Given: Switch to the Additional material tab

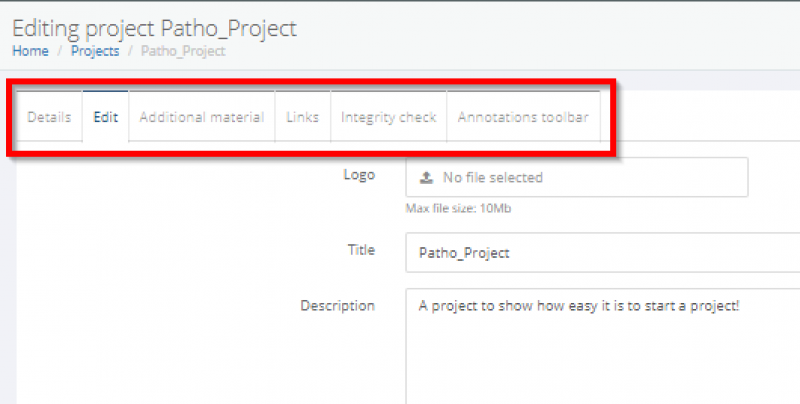Looking at the screenshot, I should pos(201,117).
